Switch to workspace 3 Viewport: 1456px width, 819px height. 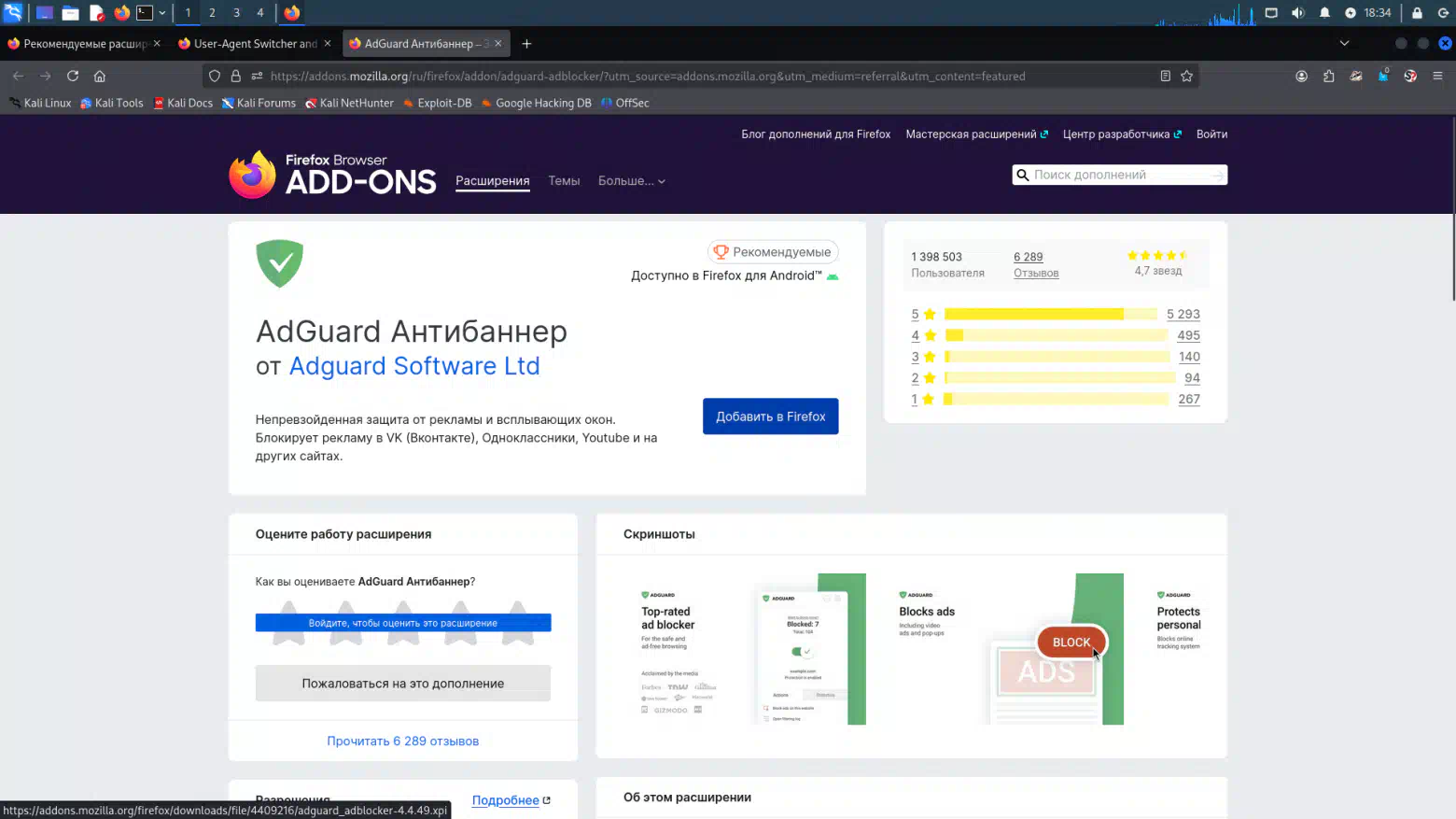(x=236, y=12)
